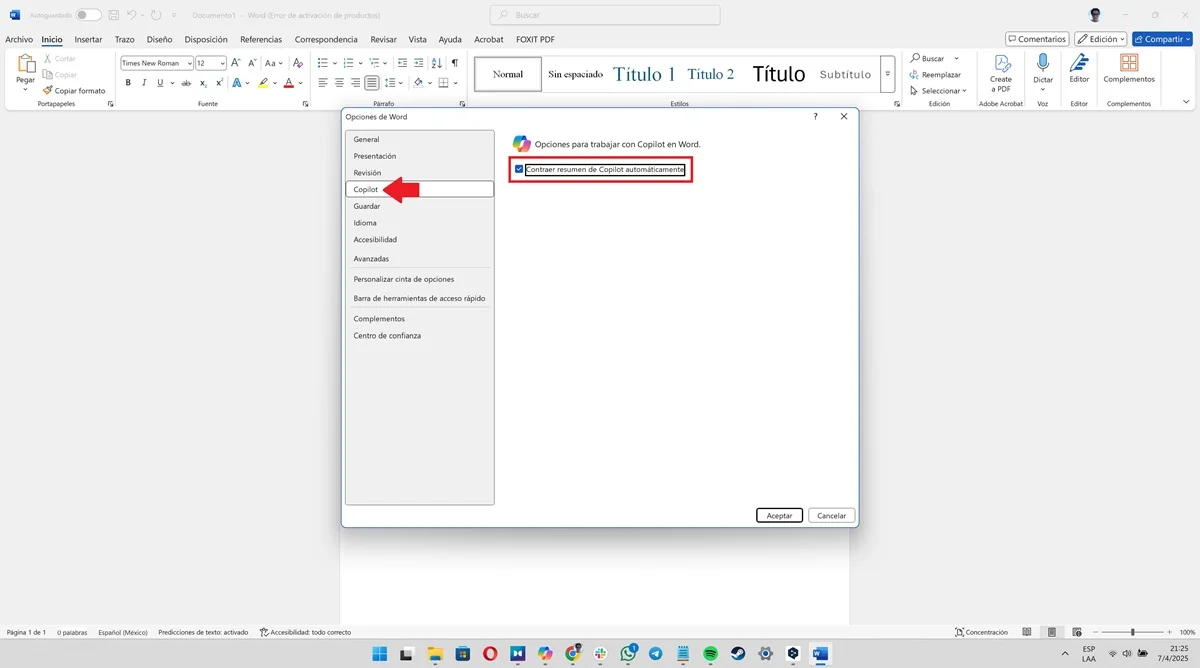This screenshot has width=1200, height=668.
Task: Decrease font size with the shrink font icon
Action: pos(251,63)
